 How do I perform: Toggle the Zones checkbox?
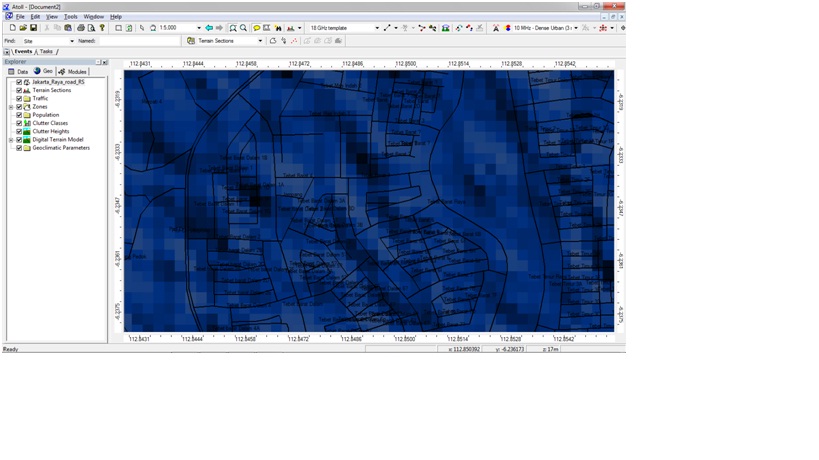coord(19,107)
